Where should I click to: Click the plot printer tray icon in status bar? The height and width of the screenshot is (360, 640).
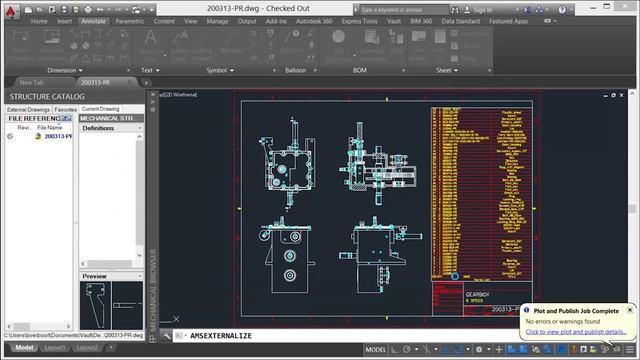click(x=616, y=350)
